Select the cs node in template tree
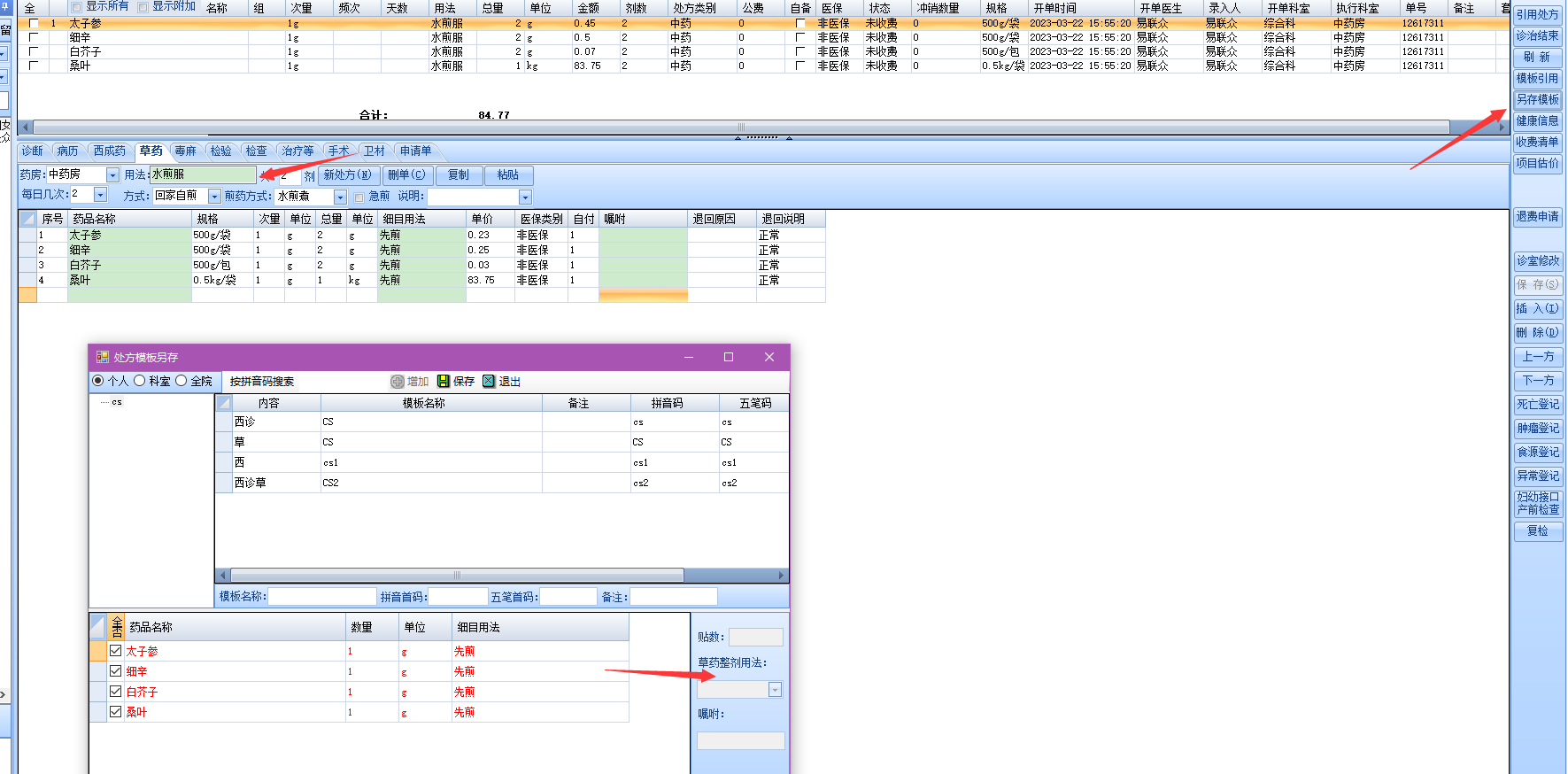Viewport: 1568px width, 774px height. [117, 402]
